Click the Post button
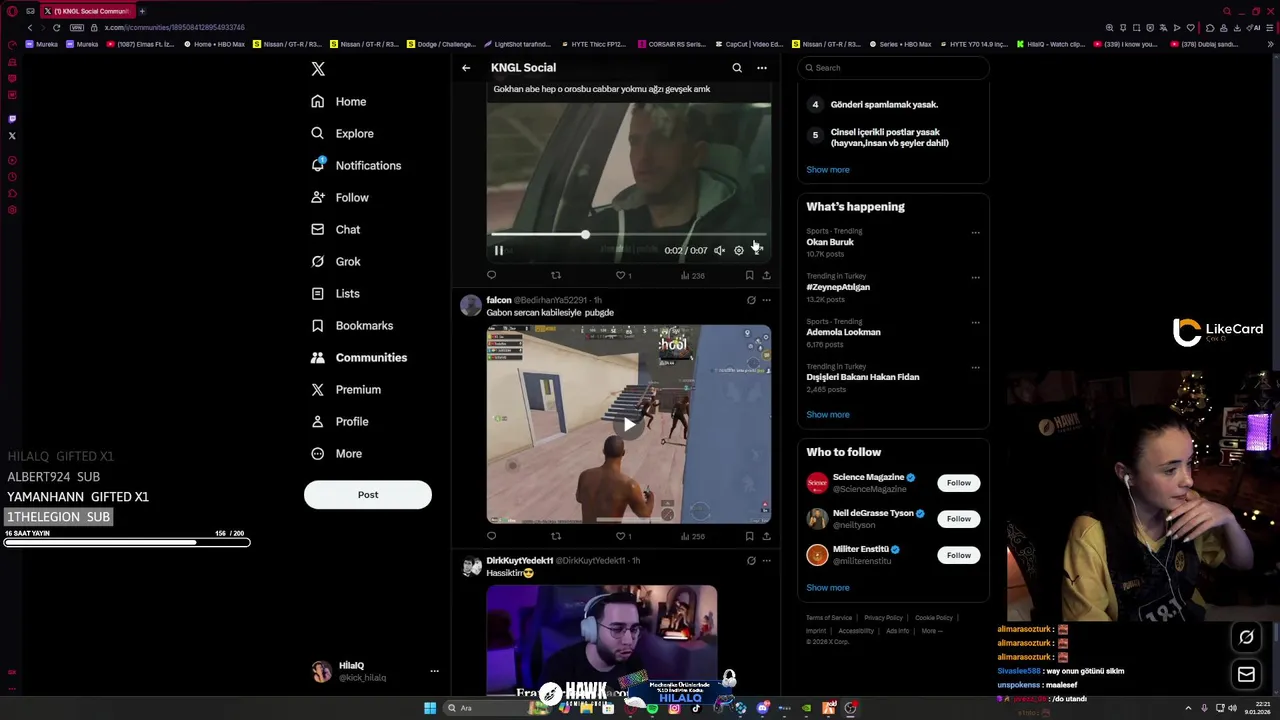The width and height of the screenshot is (1280, 720). (368, 495)
